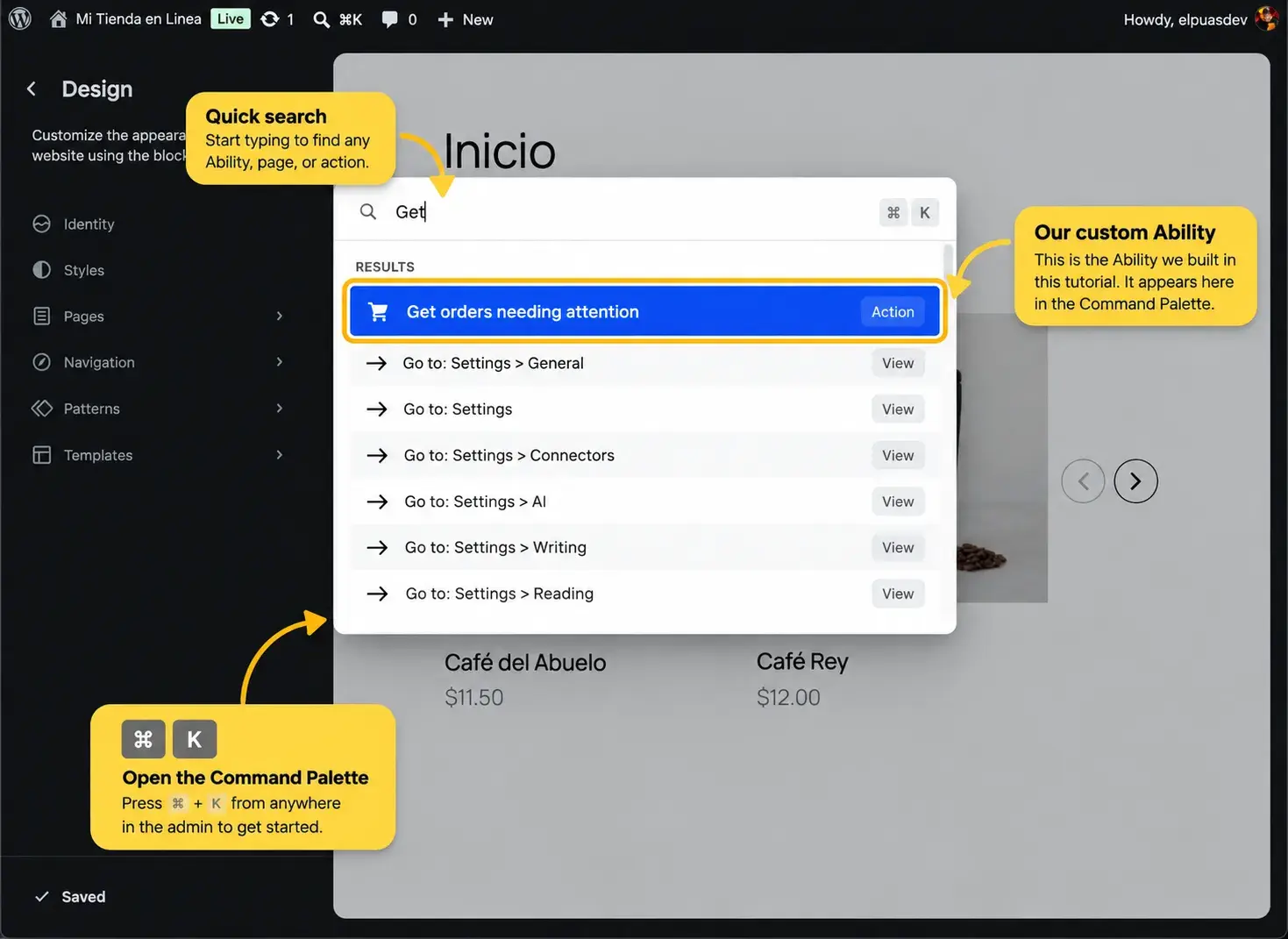Click the updates refresh icon
Screen dimensions: 1288x939
point(269,18)
